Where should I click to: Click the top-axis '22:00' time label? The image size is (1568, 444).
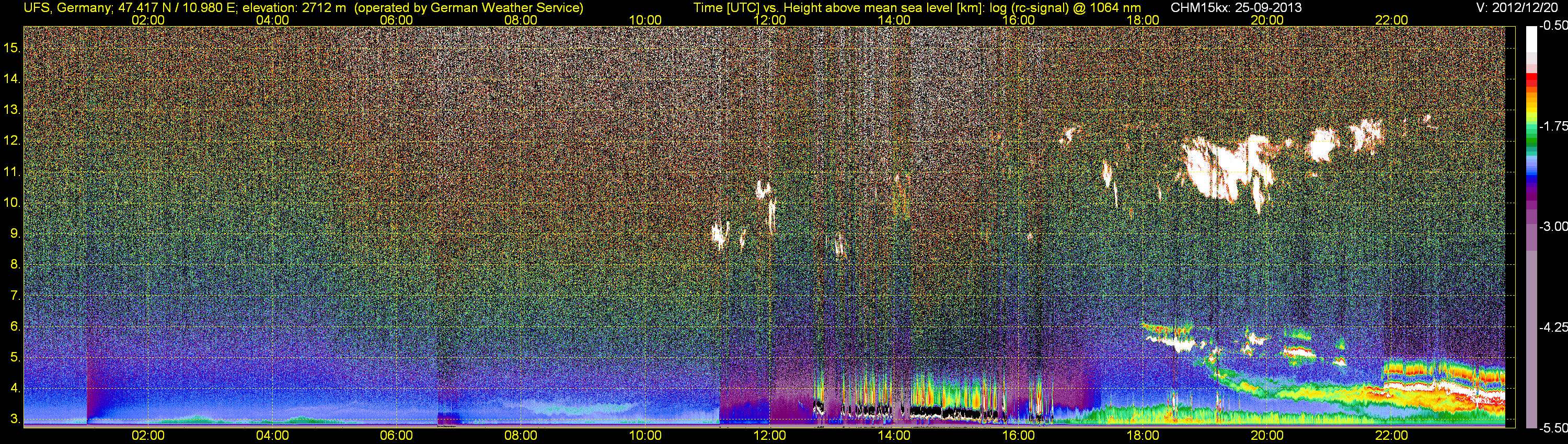click(1391, 20)
